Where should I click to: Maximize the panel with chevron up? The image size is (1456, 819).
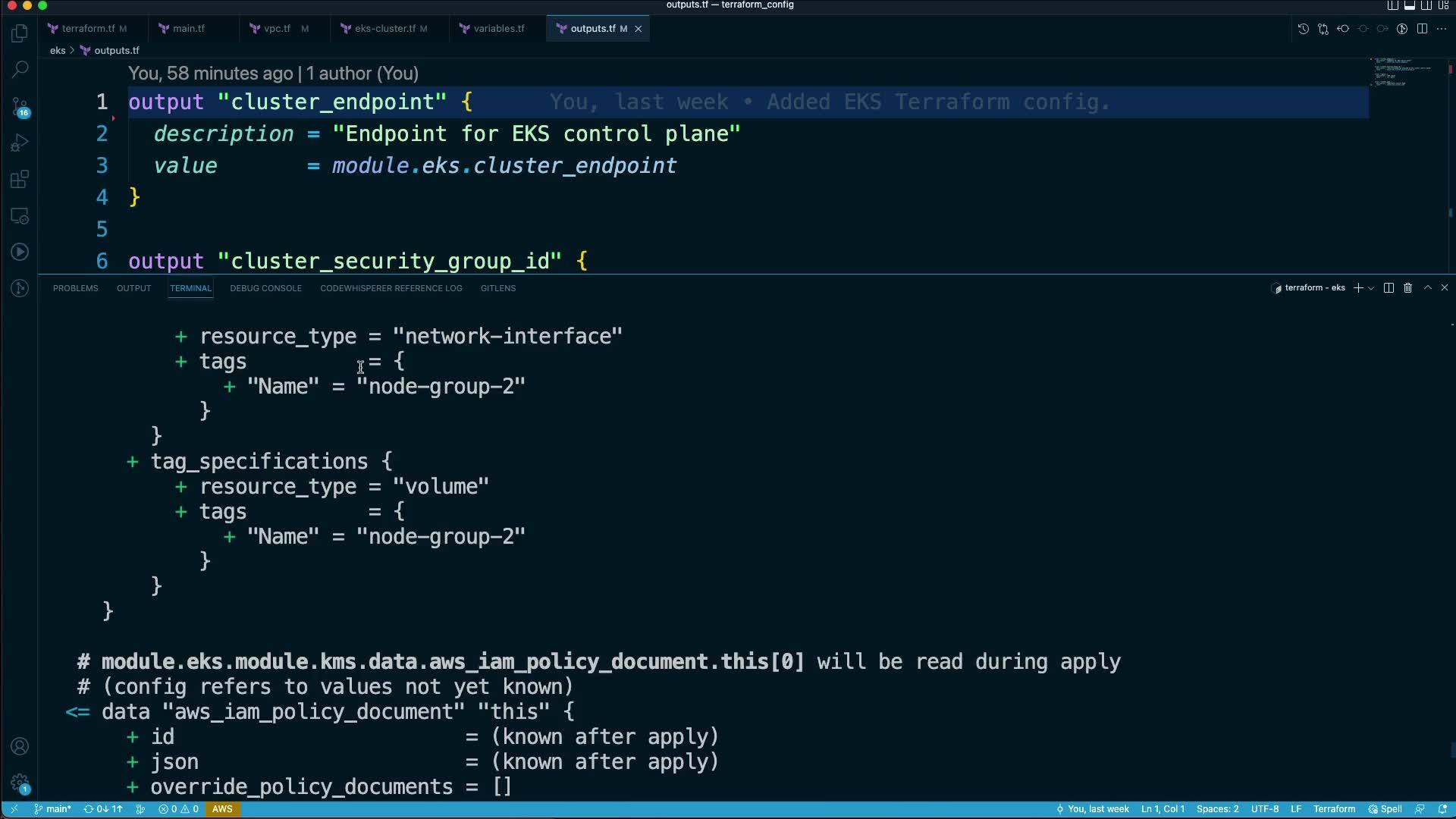click(1427, 288)
